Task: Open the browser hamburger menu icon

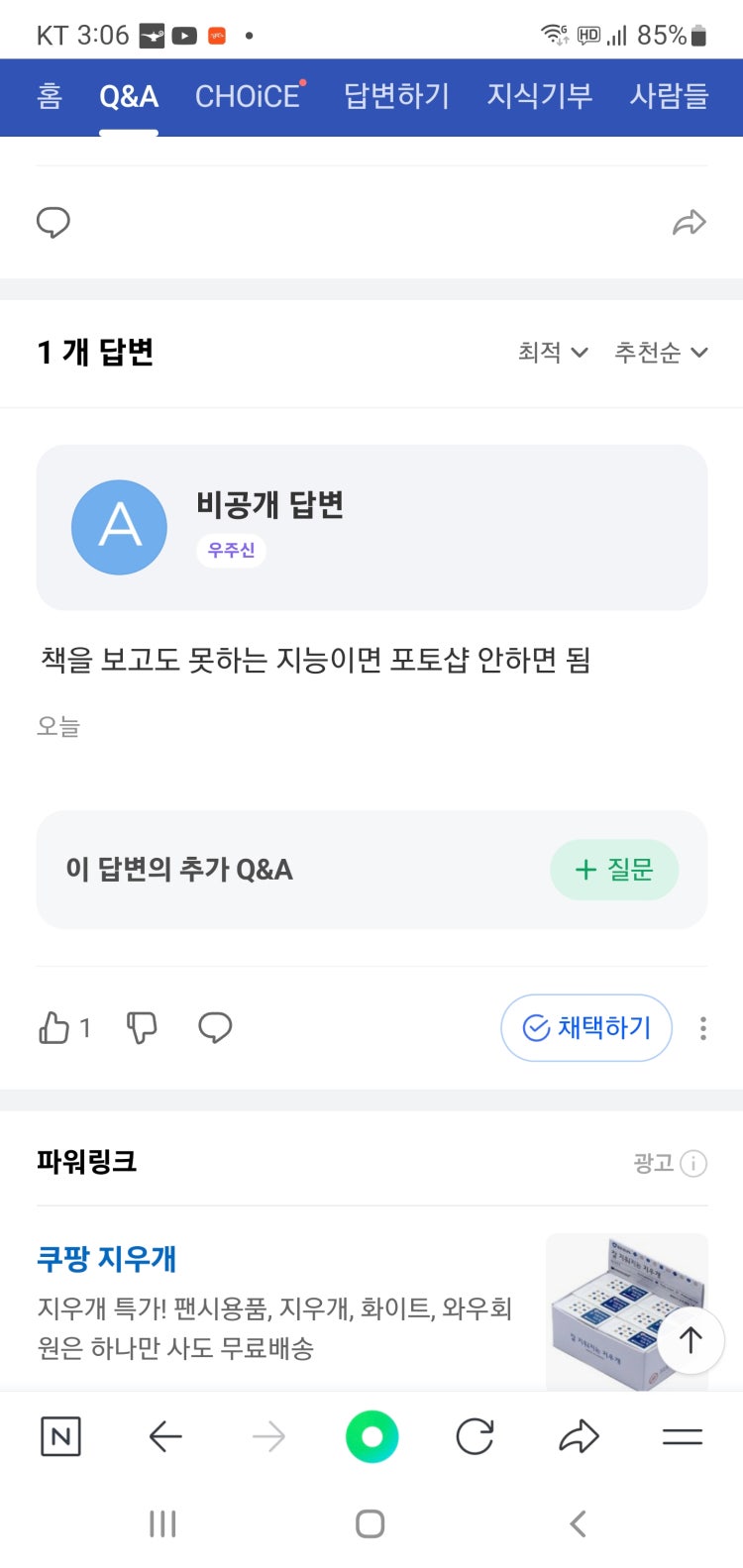Action: coord(683,1436)
